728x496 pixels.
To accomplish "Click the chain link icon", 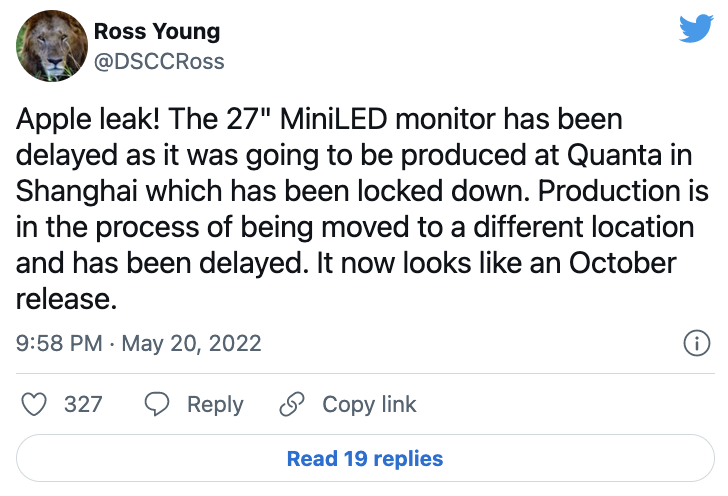I will [x=291, y=404].
